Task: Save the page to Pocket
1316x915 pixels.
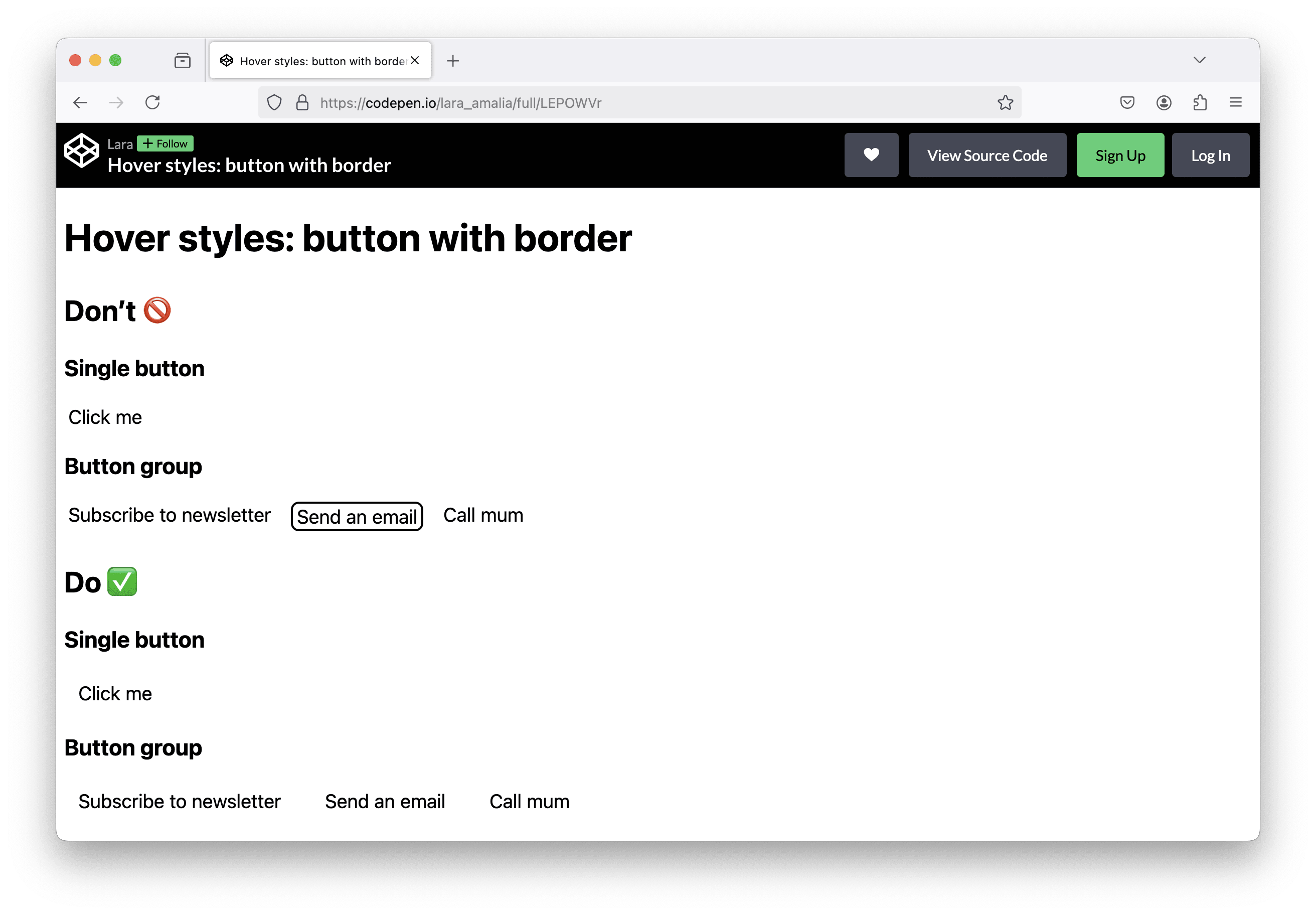Action: pos(1127,102)
